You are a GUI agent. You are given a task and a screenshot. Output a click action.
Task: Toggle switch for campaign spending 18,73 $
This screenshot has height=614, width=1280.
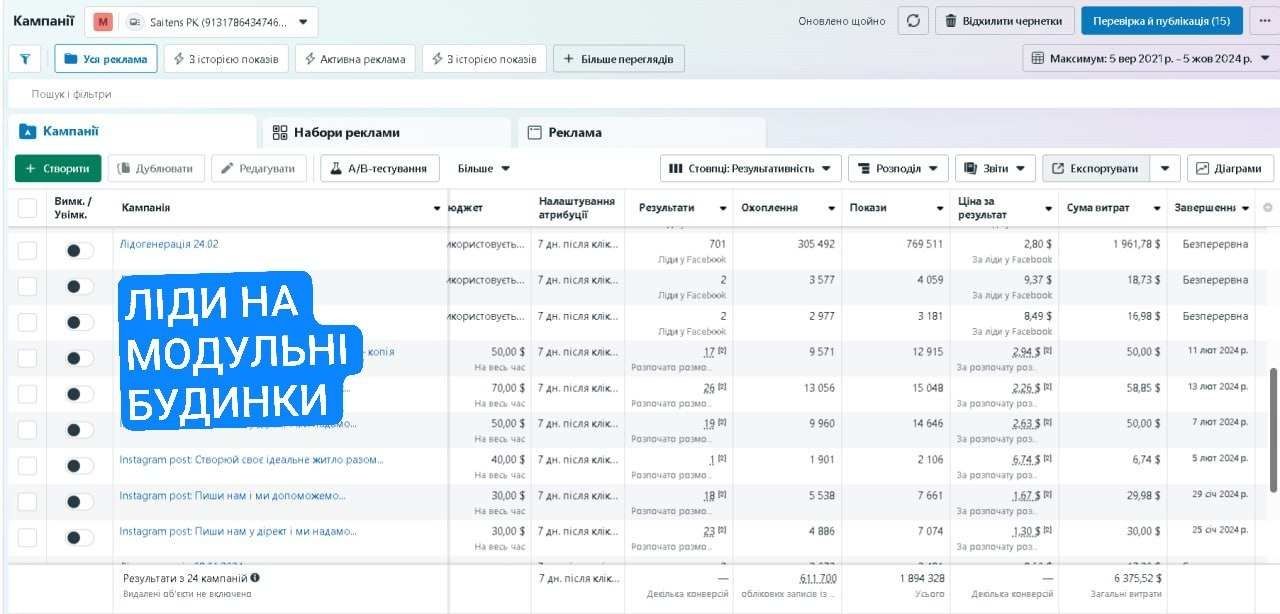click(x=80, y=286)
